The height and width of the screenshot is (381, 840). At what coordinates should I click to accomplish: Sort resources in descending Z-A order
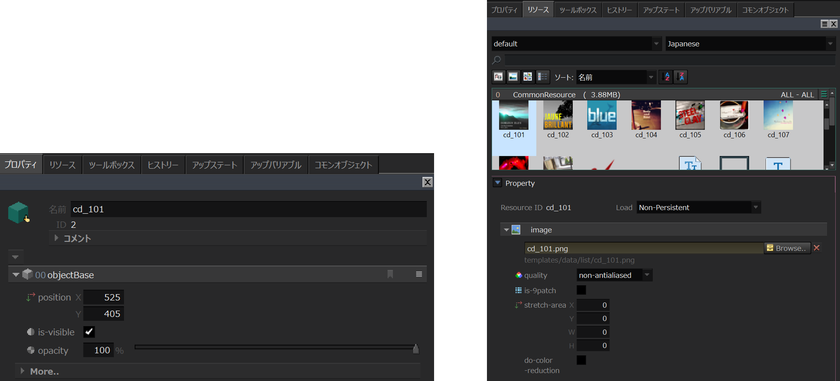click(x=681, y=77)
